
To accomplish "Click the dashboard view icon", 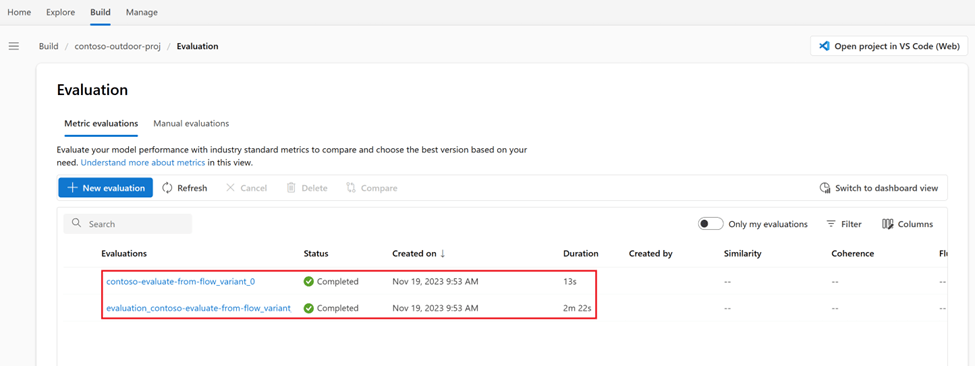I will [825, 188].
